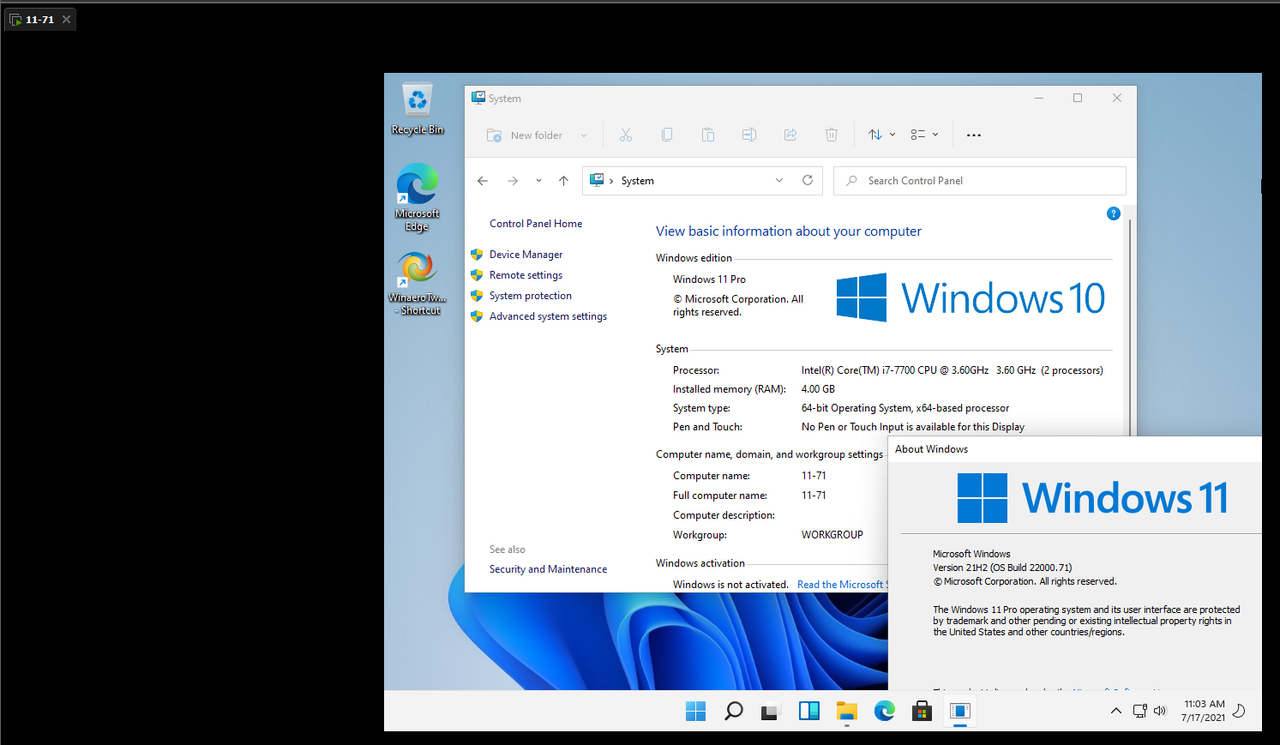Click the Forward navigation arrow
Viewport: 1280px width, 745px height.
513,181
